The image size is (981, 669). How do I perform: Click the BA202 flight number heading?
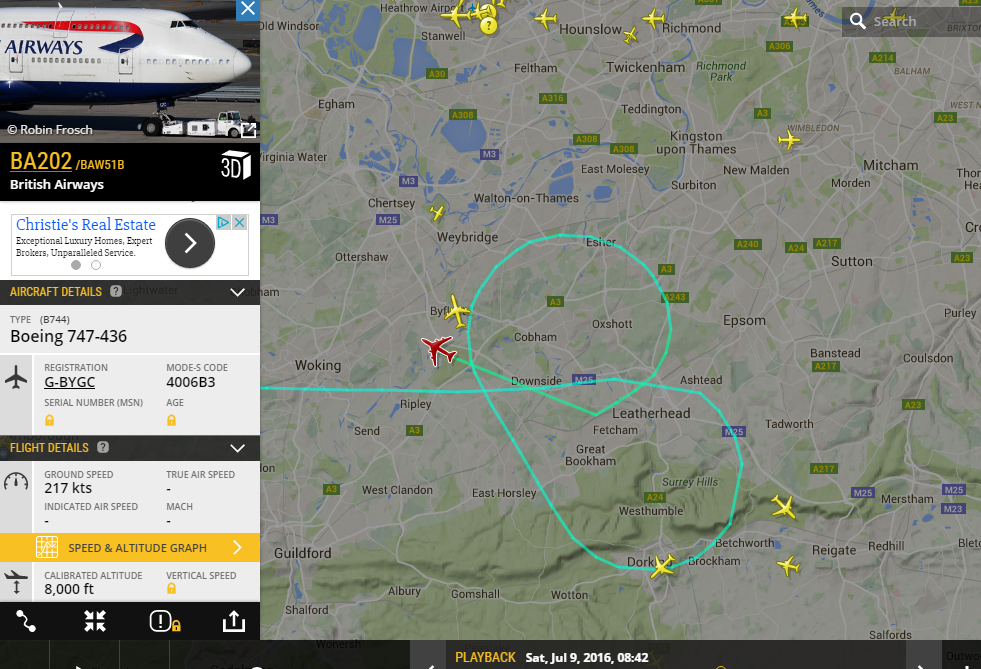(x=41, y=161)
